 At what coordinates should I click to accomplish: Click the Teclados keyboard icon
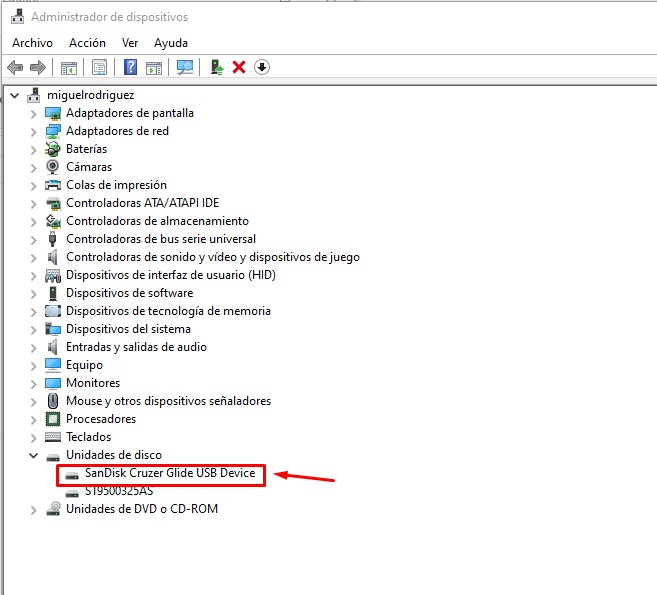pyautogui.click(x=53, y=437)
